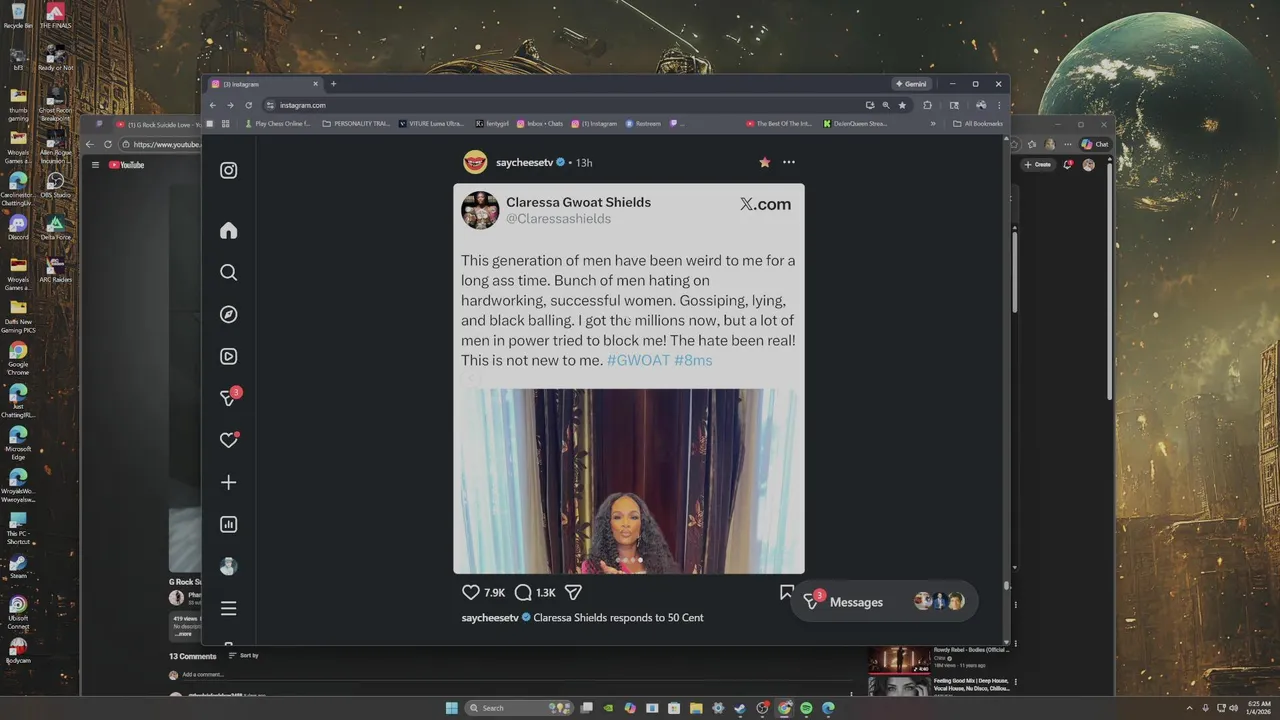Viewport: 1280px width, 720px height.
Task: Share the saycheesetv post
Action: (x=573, y=592)
